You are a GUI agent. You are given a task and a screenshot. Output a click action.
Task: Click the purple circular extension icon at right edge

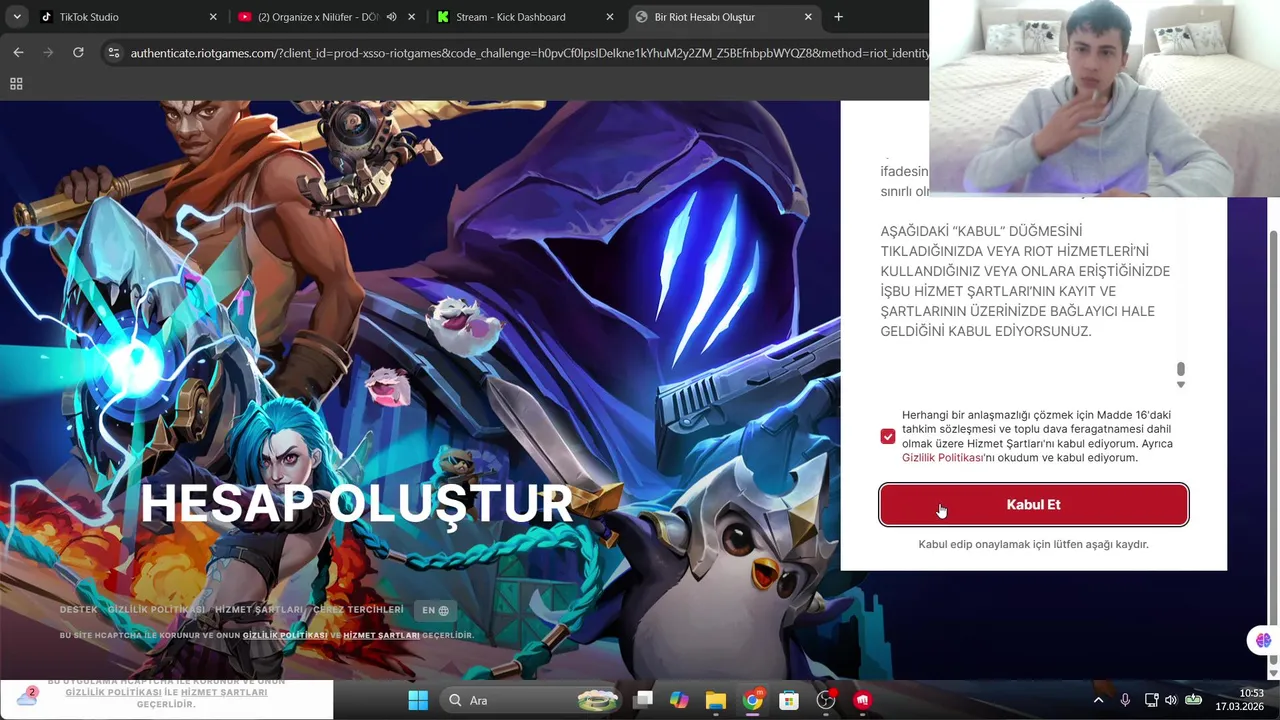(x=1263, y=640)
